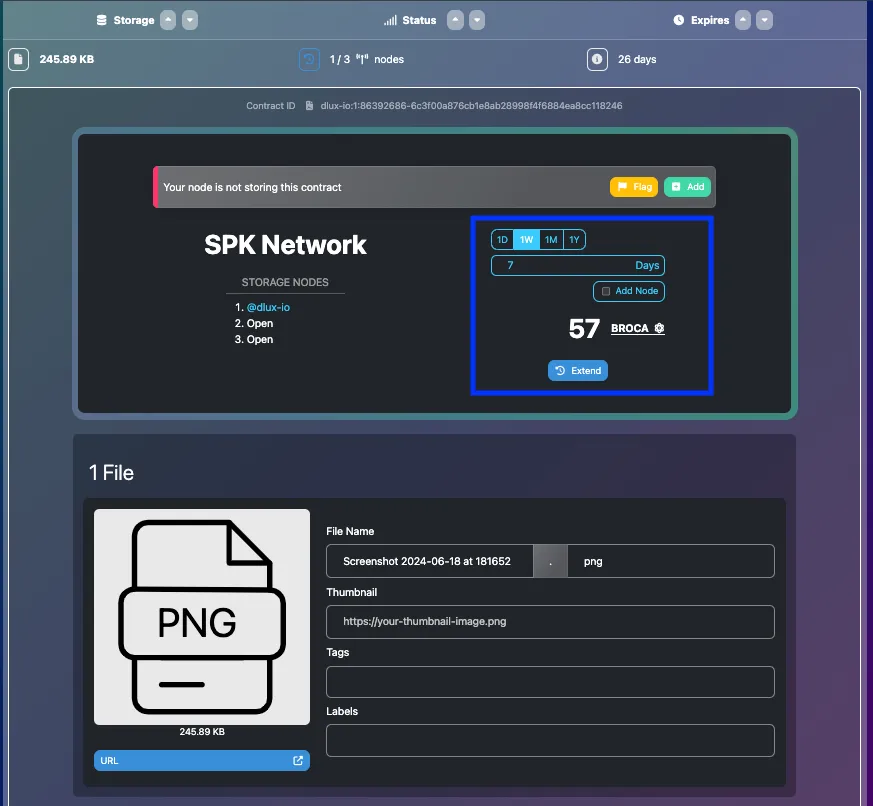Sort Expires column descending
Screen dimensions: 873x806
click(764, 20)
